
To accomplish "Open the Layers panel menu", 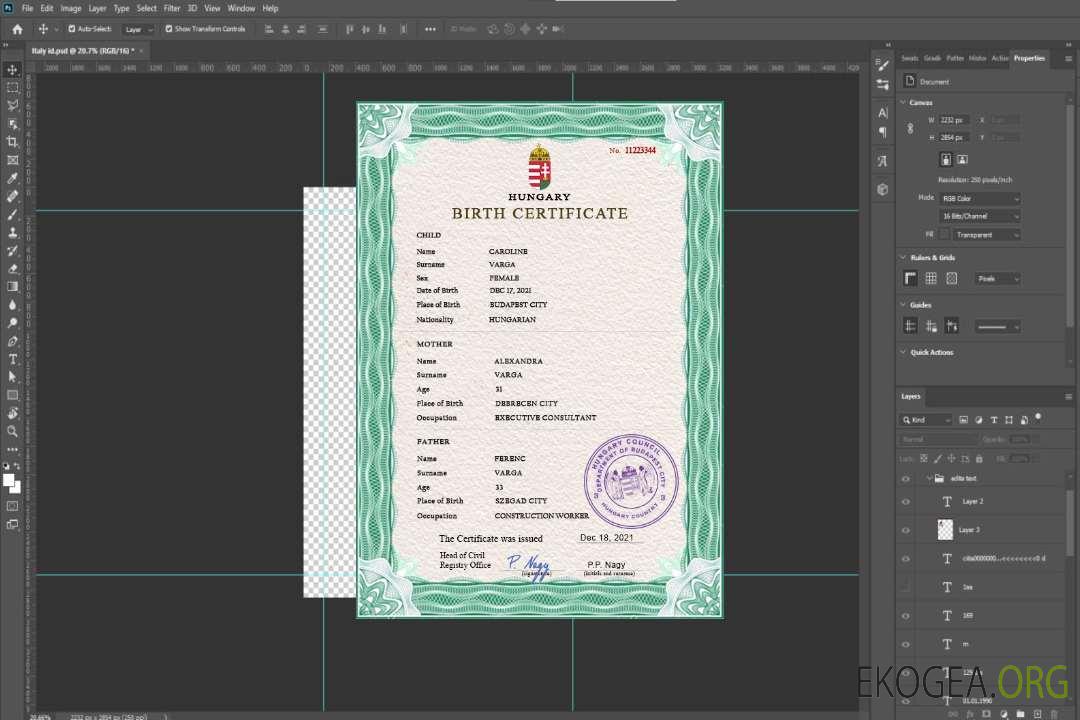I will pyautogui.click(x=1068, y=396).
